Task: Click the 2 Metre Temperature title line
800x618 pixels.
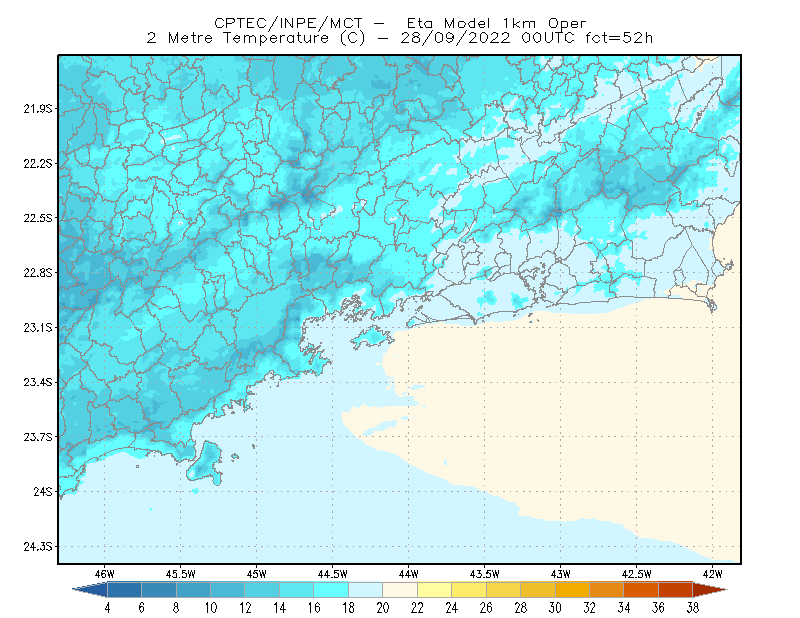Action: click(399, 38)
